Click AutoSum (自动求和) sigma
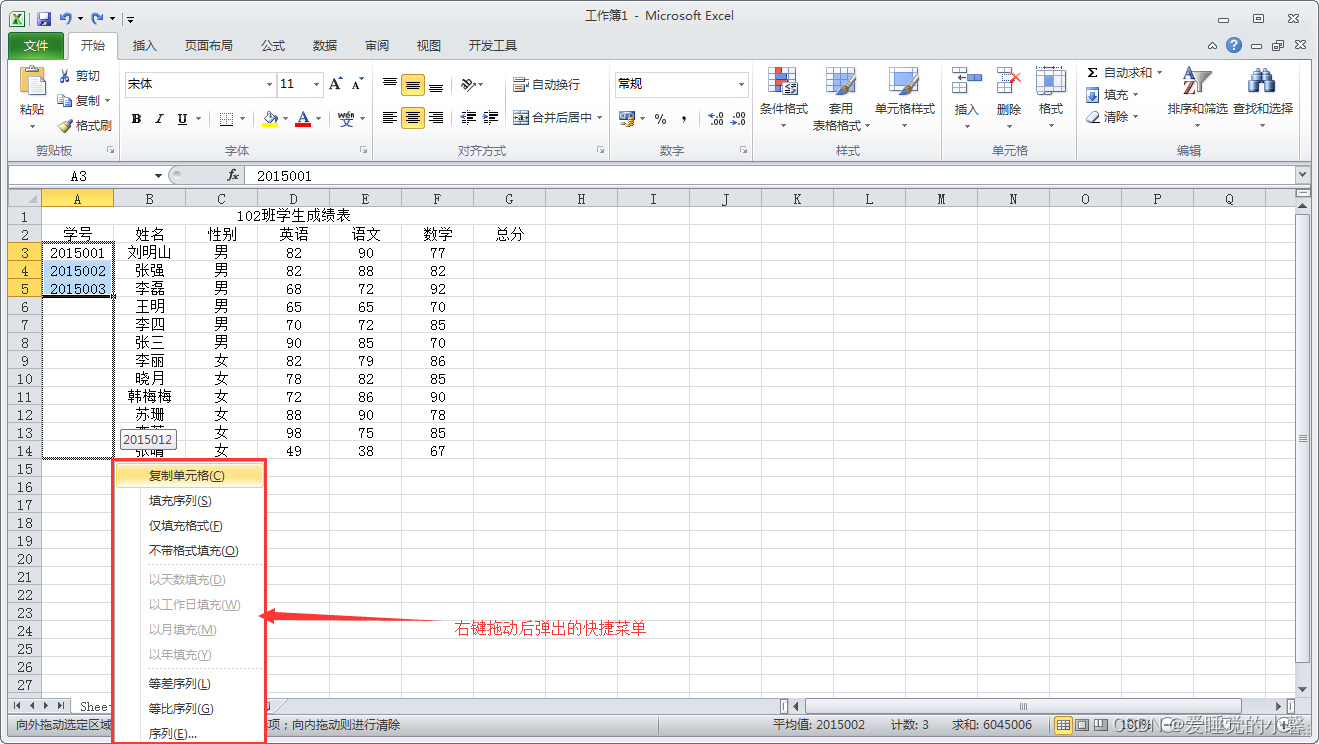 coord(1093,73)
